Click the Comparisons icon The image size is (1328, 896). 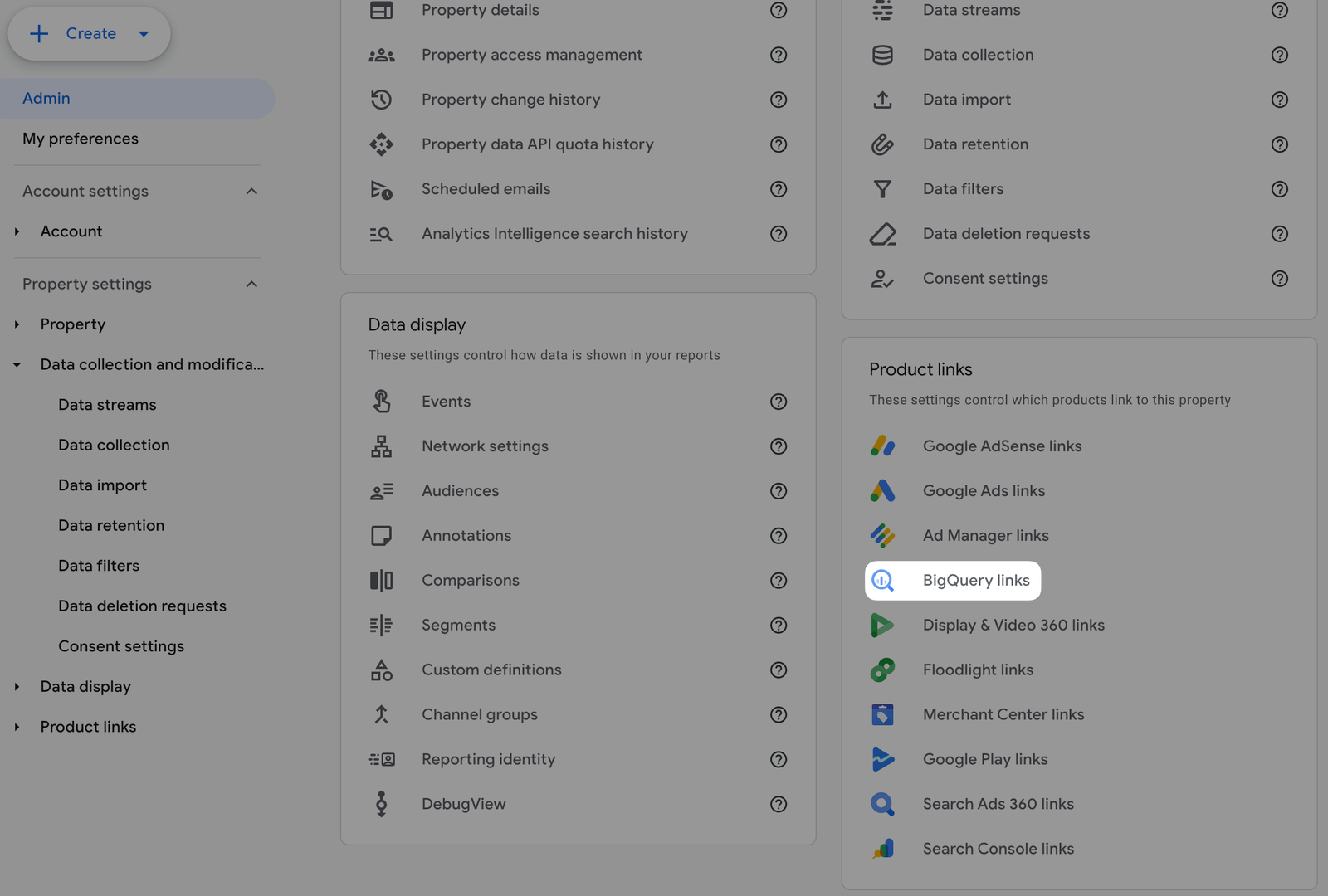coord(381,581)
